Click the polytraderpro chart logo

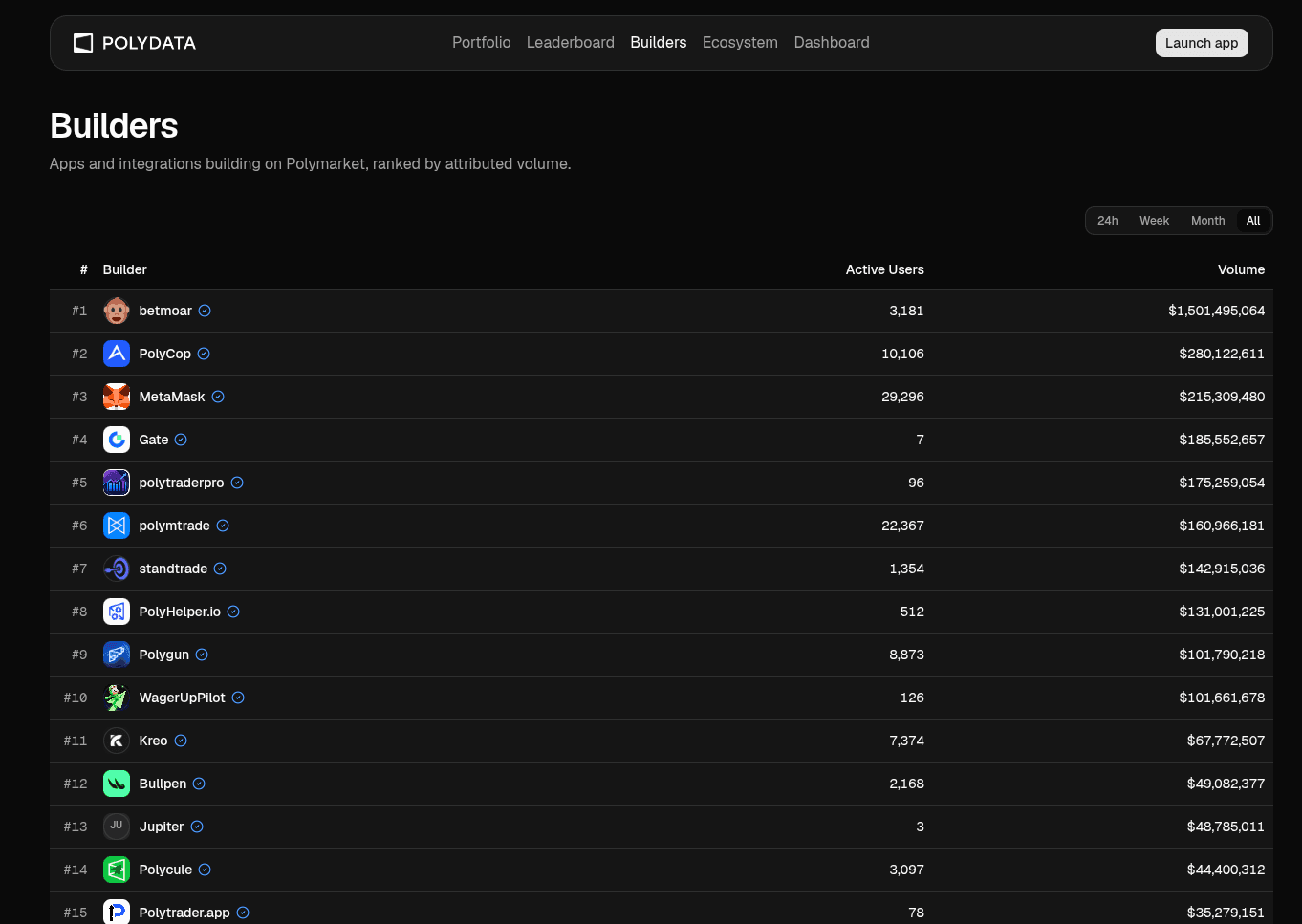point(117,483)
